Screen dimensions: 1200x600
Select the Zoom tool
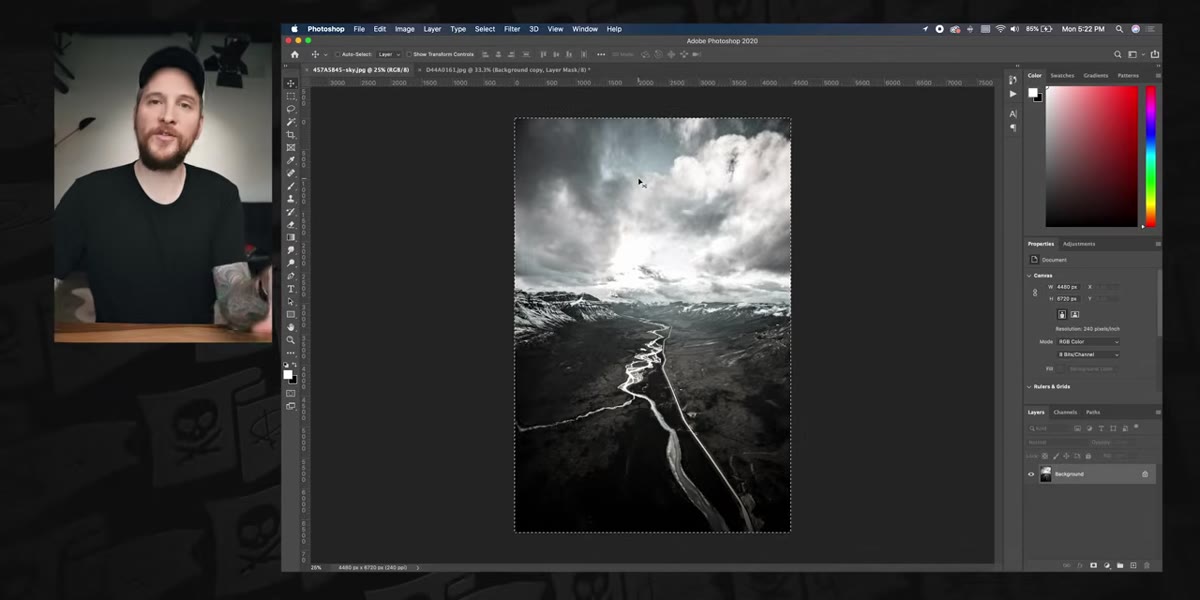tap(291, 340)
